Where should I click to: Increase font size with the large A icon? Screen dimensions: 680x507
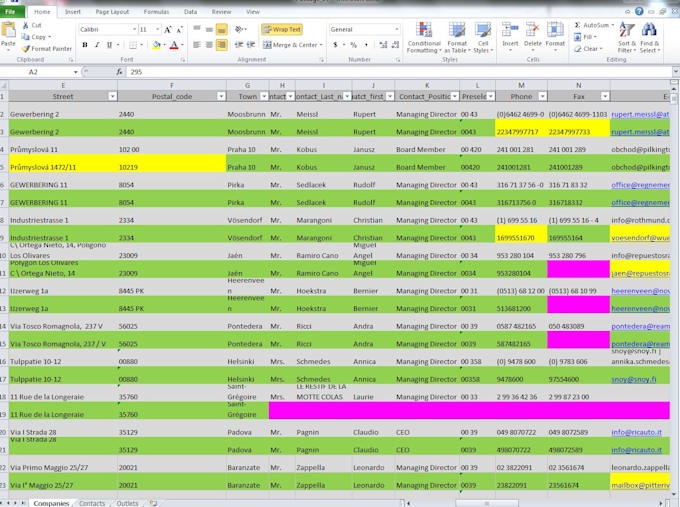168,29
